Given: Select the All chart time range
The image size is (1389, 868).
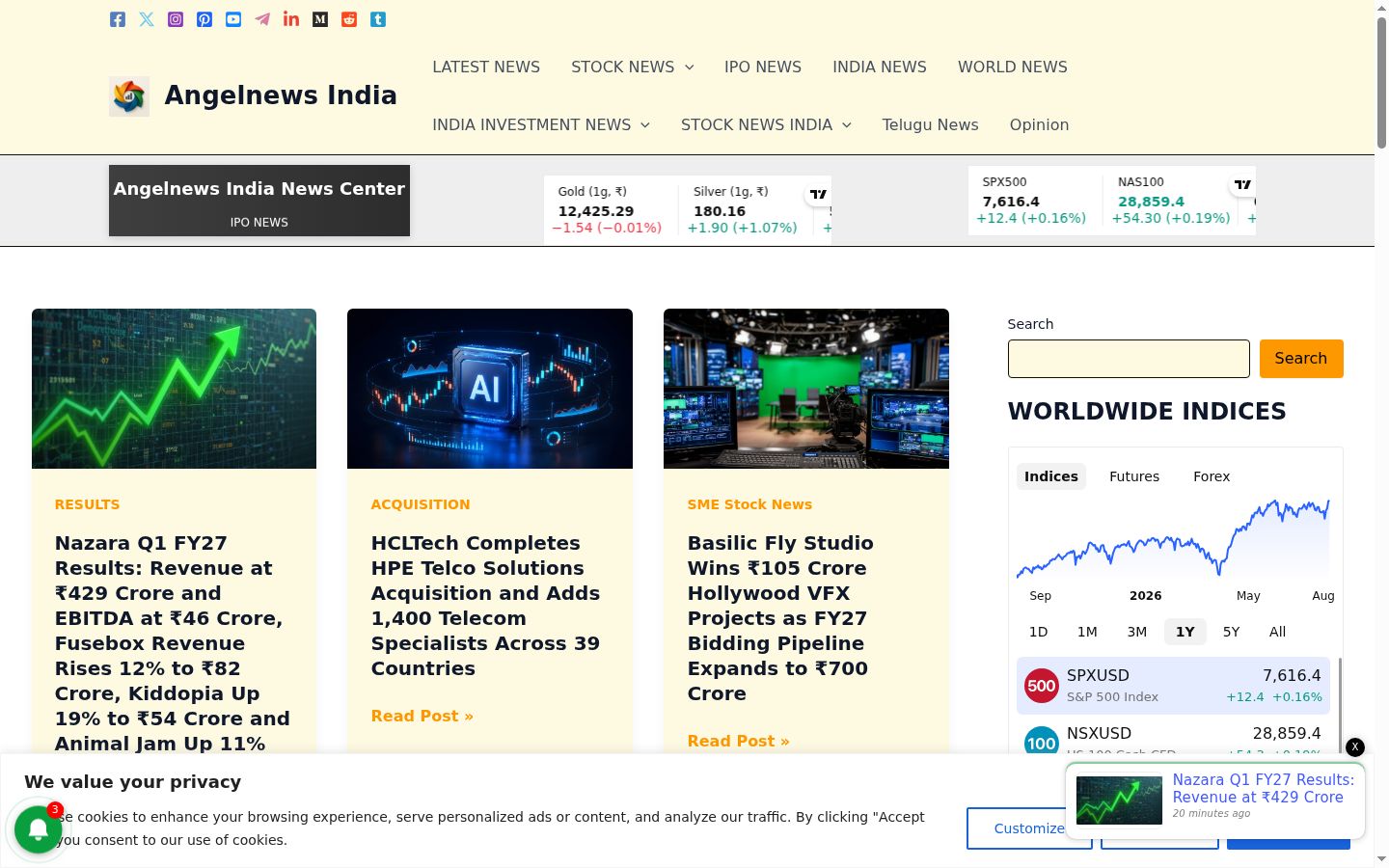Looking at the screenshot, I should click(x=1278, y=632).
